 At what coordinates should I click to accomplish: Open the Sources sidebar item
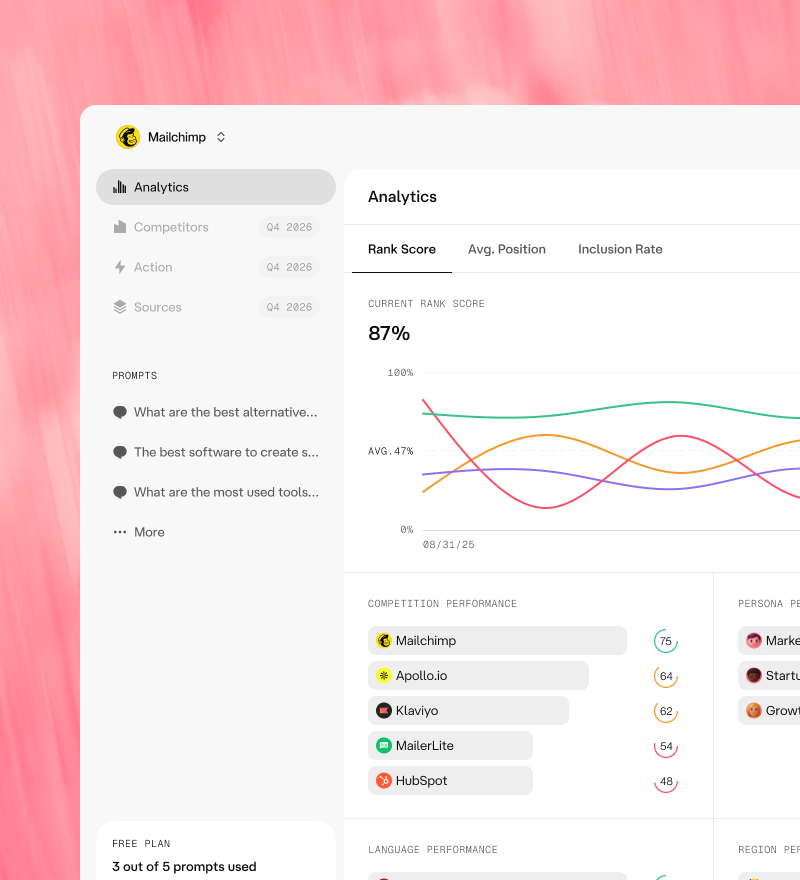[216, 307]
